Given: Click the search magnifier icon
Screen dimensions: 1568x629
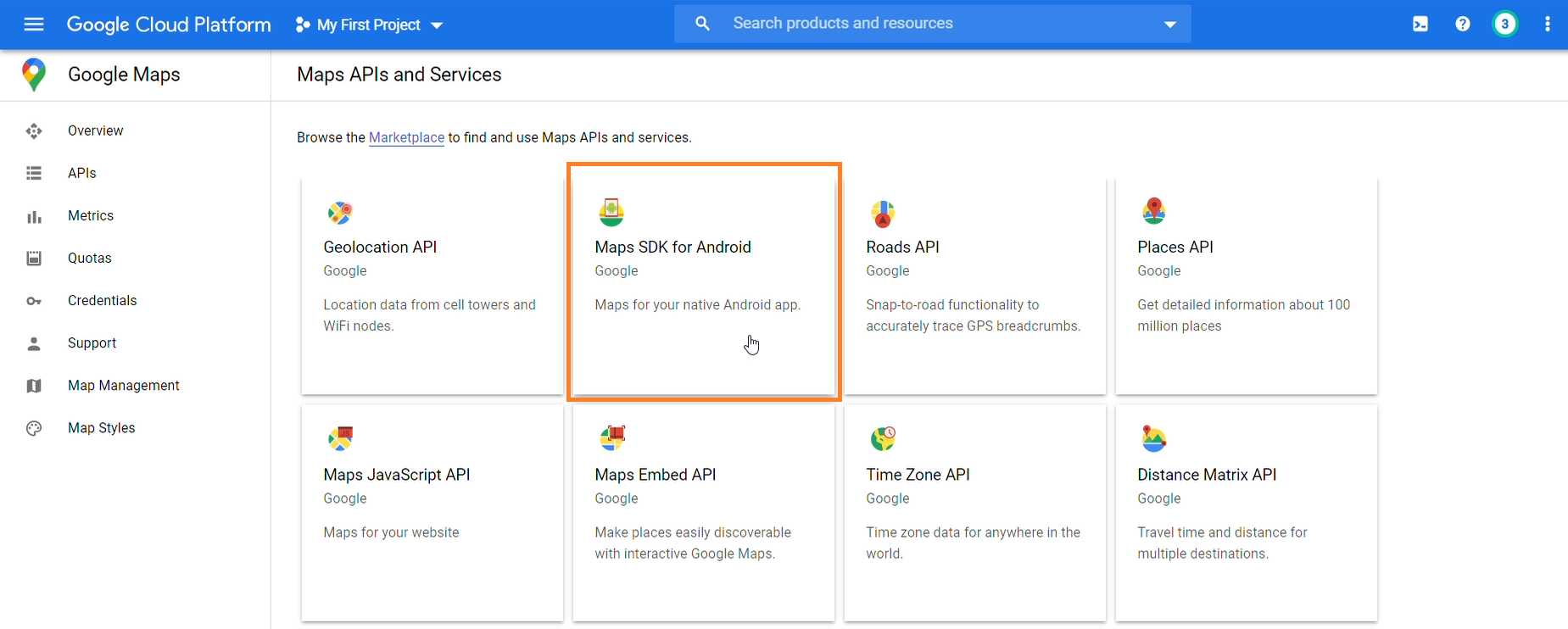Looking at the screenshot, I should pos(702,24).
